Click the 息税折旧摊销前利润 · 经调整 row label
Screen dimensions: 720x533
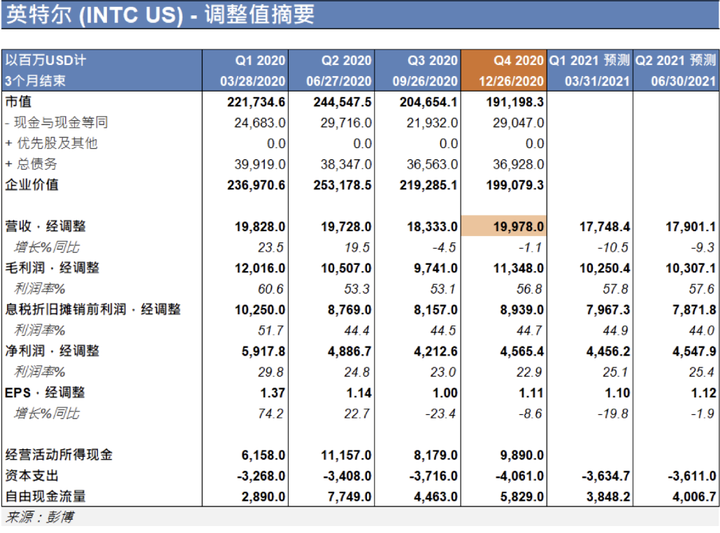tap(93, 309)
